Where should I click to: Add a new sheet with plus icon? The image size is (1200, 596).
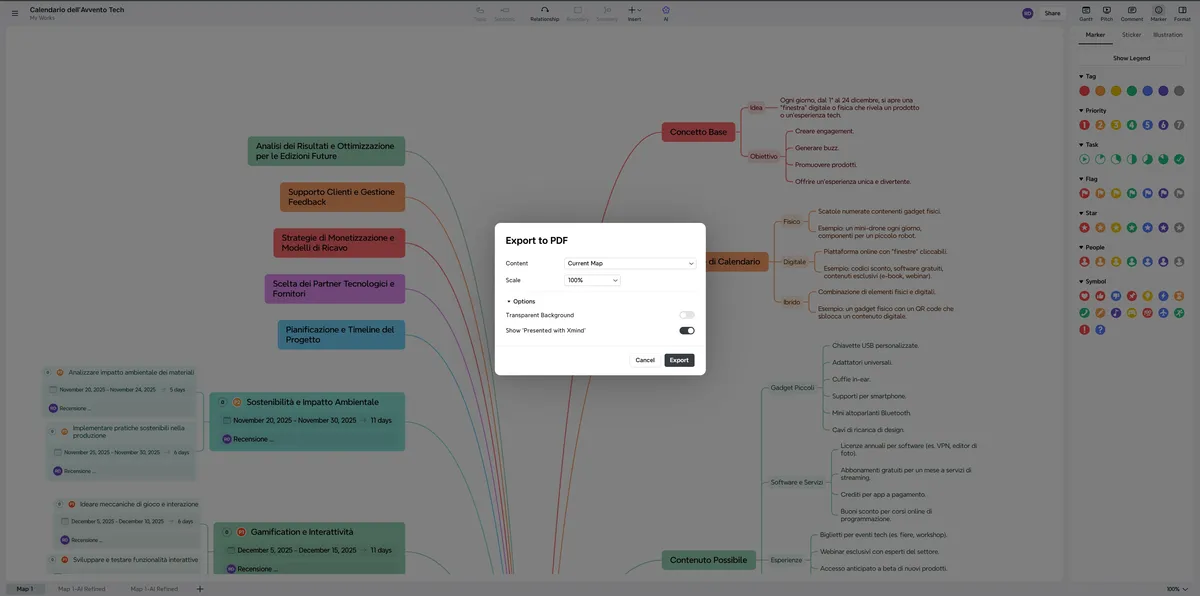[200, 589]
